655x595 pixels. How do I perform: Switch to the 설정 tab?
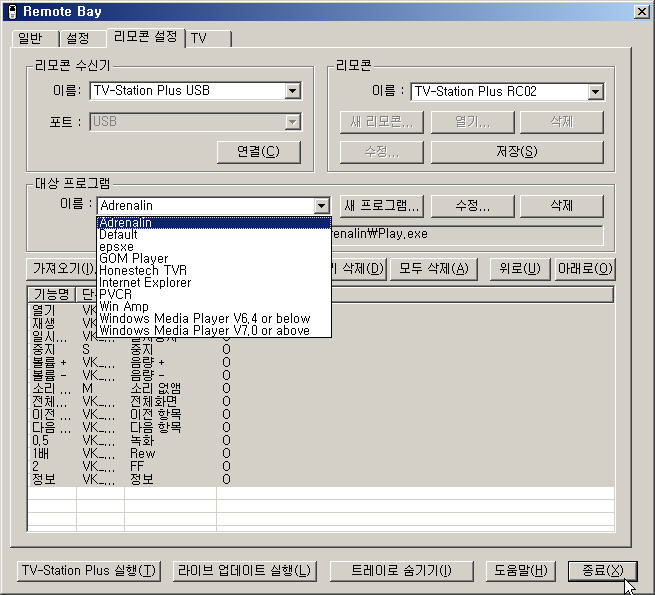point(82,38)
